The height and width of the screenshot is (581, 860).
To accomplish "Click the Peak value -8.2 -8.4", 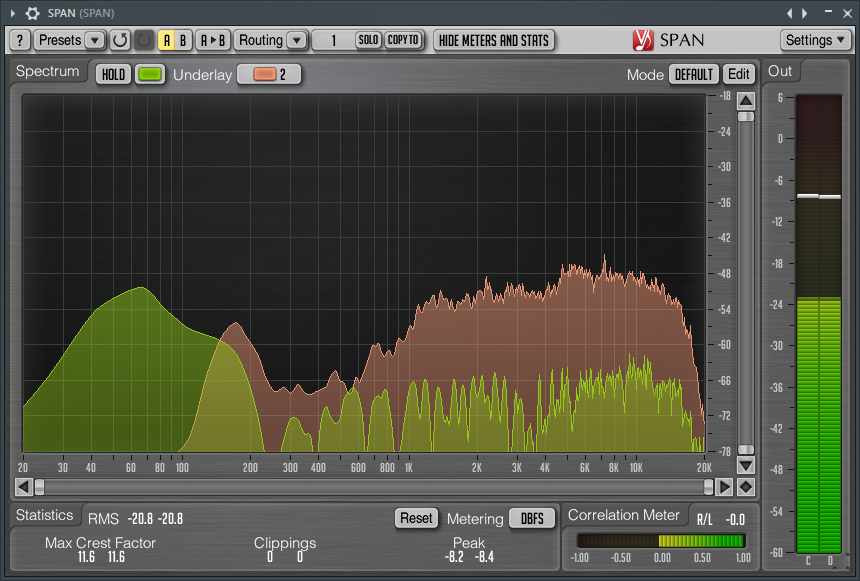I will click(469, 557).
